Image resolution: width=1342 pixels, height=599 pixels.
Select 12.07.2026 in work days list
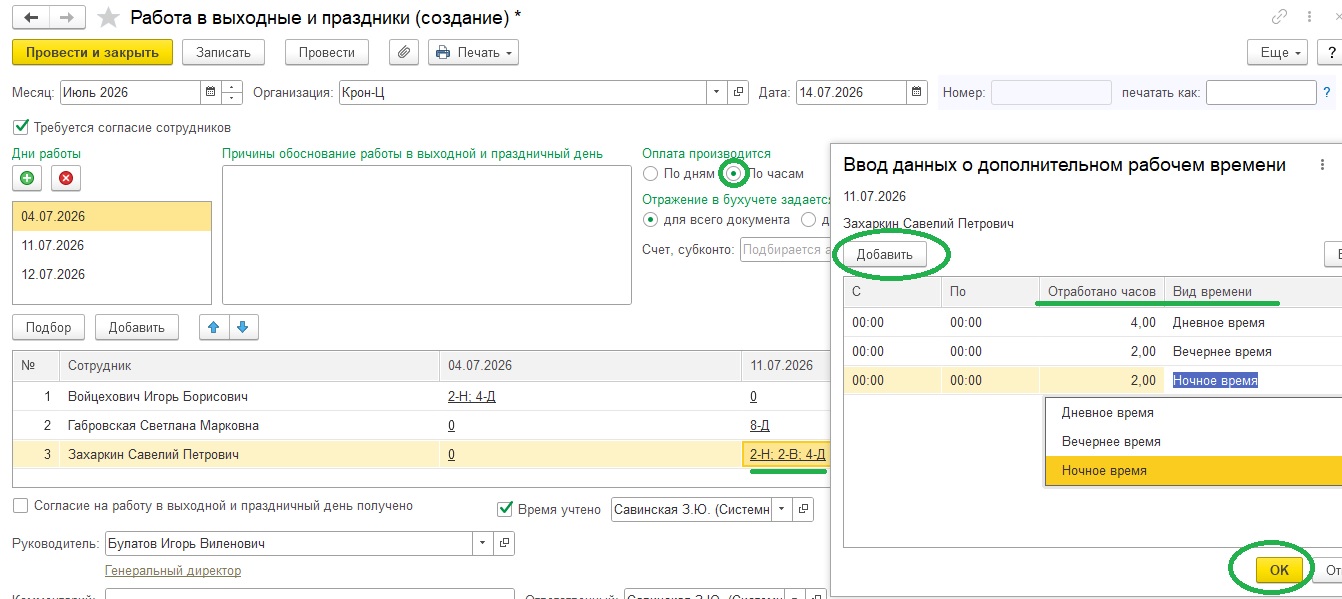[112, 274]
